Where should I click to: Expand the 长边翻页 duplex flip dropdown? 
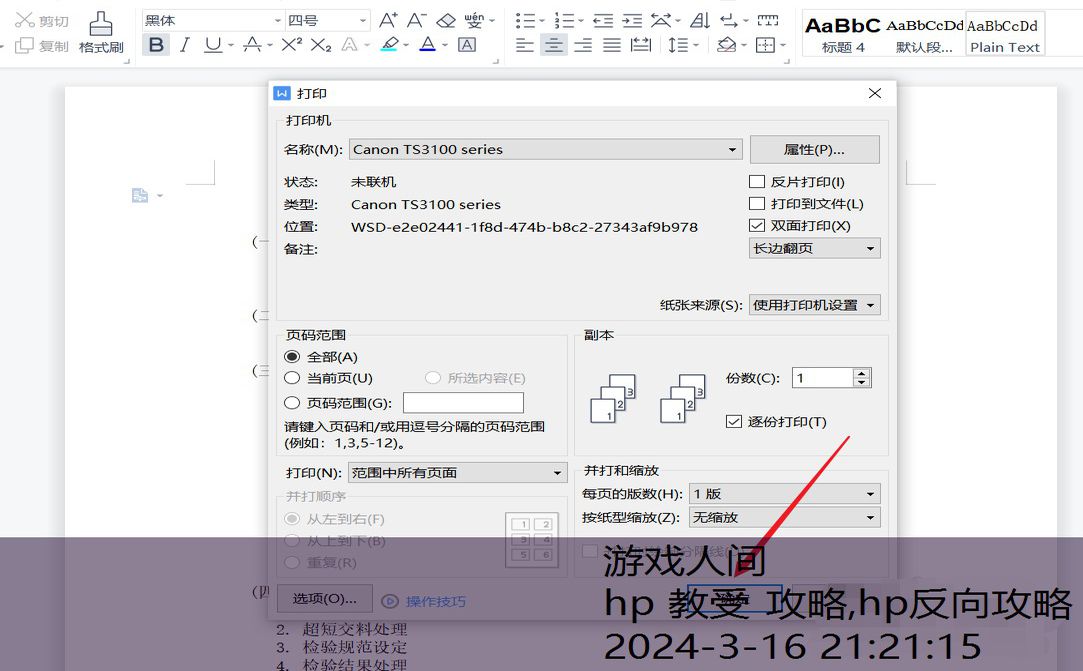point(814,248)
